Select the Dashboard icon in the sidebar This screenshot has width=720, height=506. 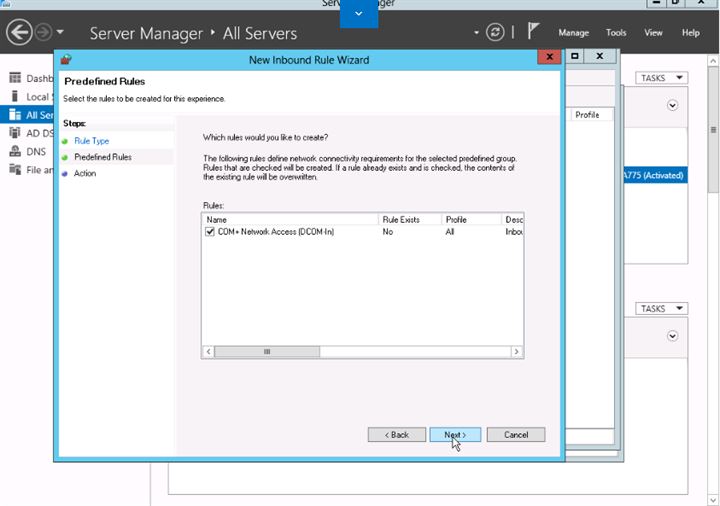(15, 78)
